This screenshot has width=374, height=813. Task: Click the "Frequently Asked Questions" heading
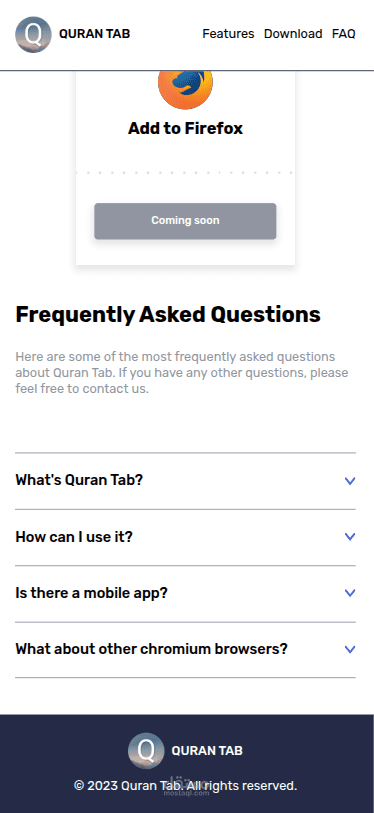(x=168, y=314)
